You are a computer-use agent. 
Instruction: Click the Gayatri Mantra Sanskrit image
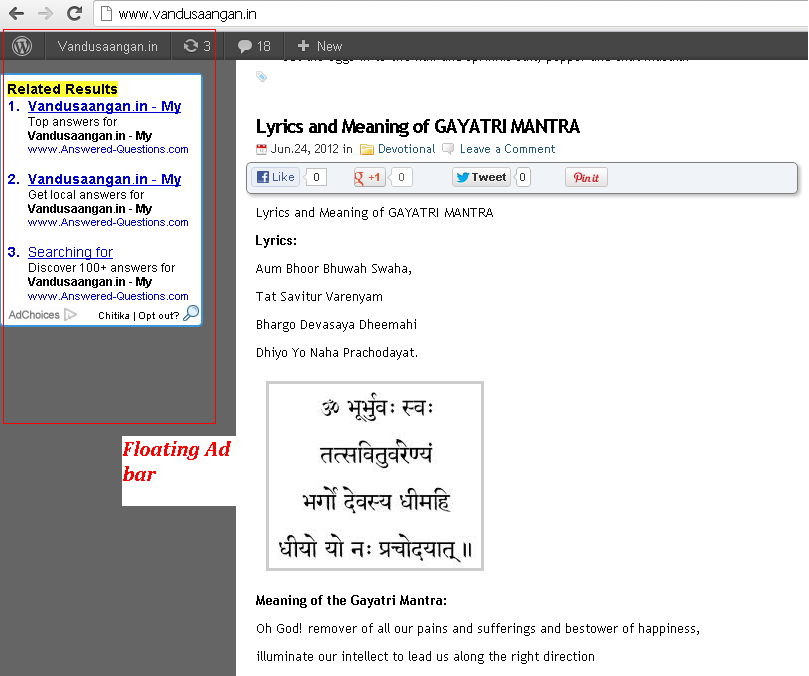click(375, 476)
